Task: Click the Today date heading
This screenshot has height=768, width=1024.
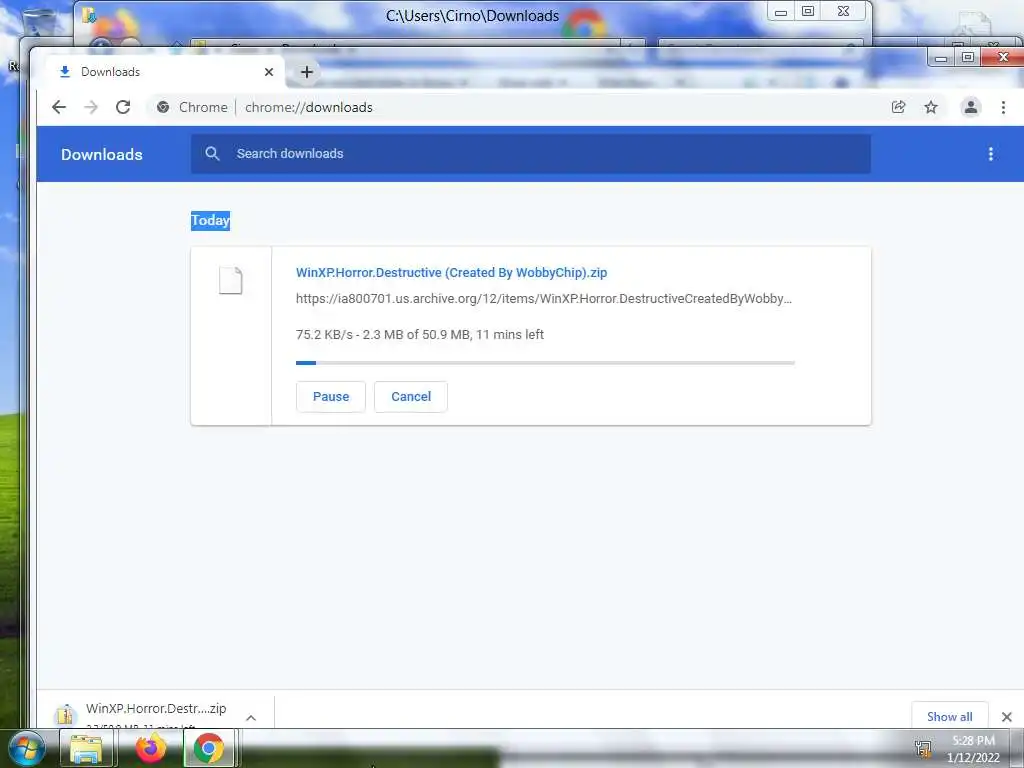Action: 210,220
